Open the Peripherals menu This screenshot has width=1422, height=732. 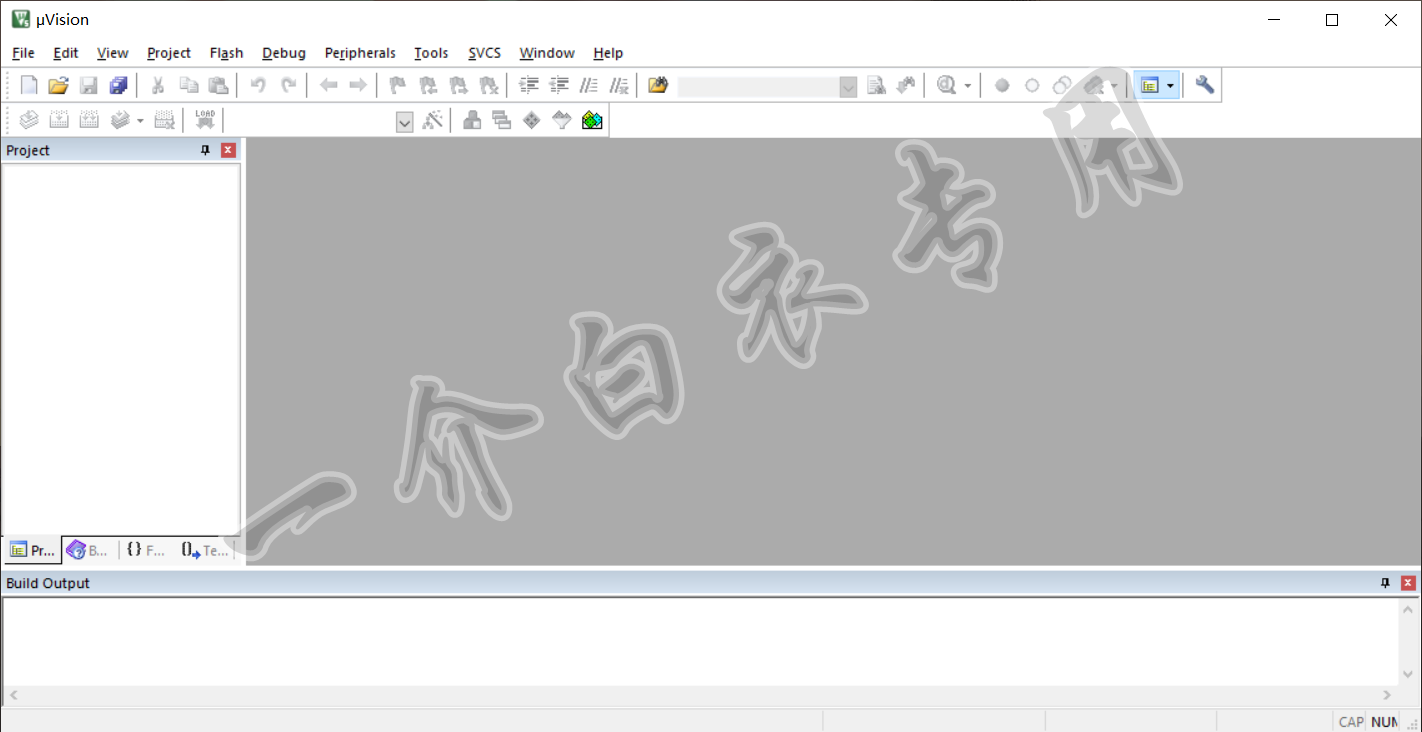click(x=360, y=53)
